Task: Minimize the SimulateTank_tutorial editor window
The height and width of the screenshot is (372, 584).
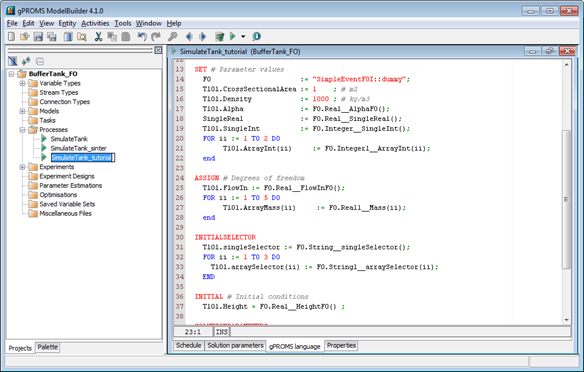Action: point(532,51)
